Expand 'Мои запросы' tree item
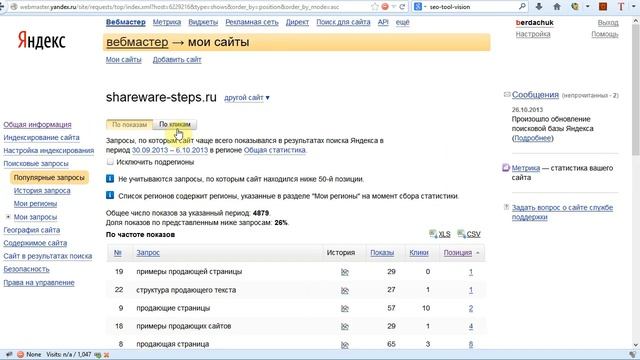The width and height of the screenshot is (640, 360). (x=8, y=217)
